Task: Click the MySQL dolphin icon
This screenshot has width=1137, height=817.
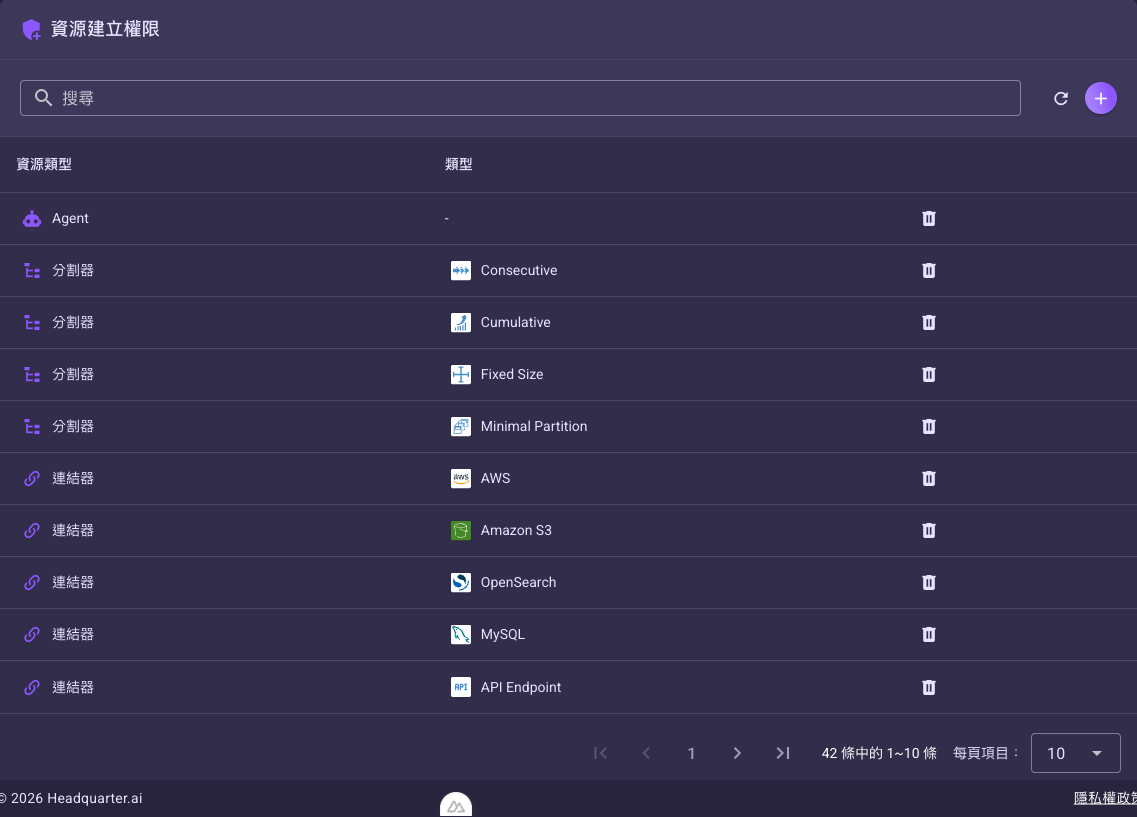Action: click(x=460, y=634)
